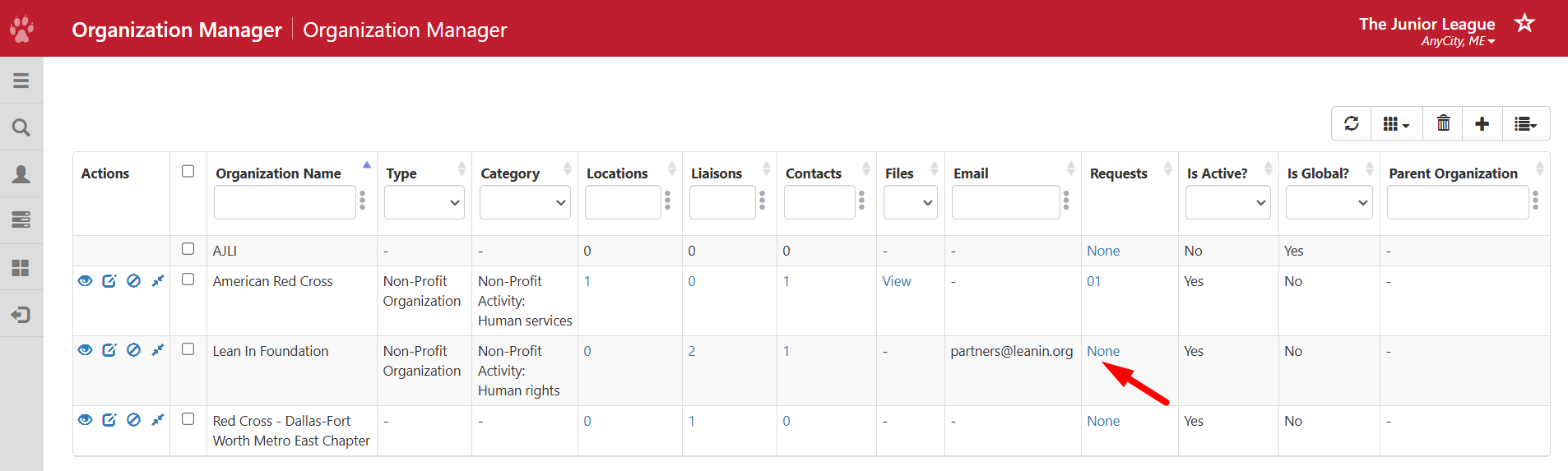Open American Red Cross locations count 1
The image size is (1568, 471).
tap(587, 281)
